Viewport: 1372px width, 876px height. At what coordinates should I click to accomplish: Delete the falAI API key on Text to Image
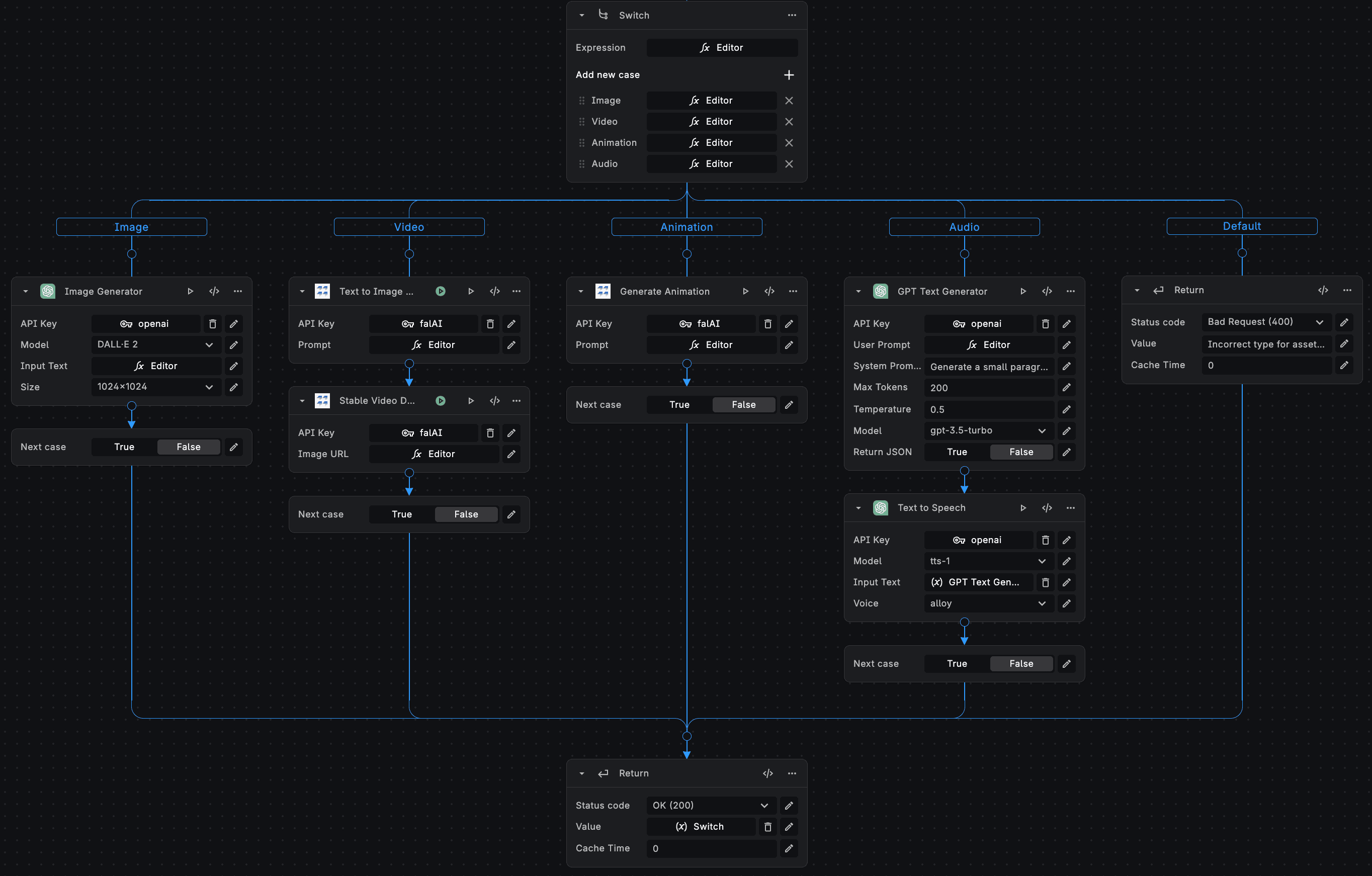(489, 323)
